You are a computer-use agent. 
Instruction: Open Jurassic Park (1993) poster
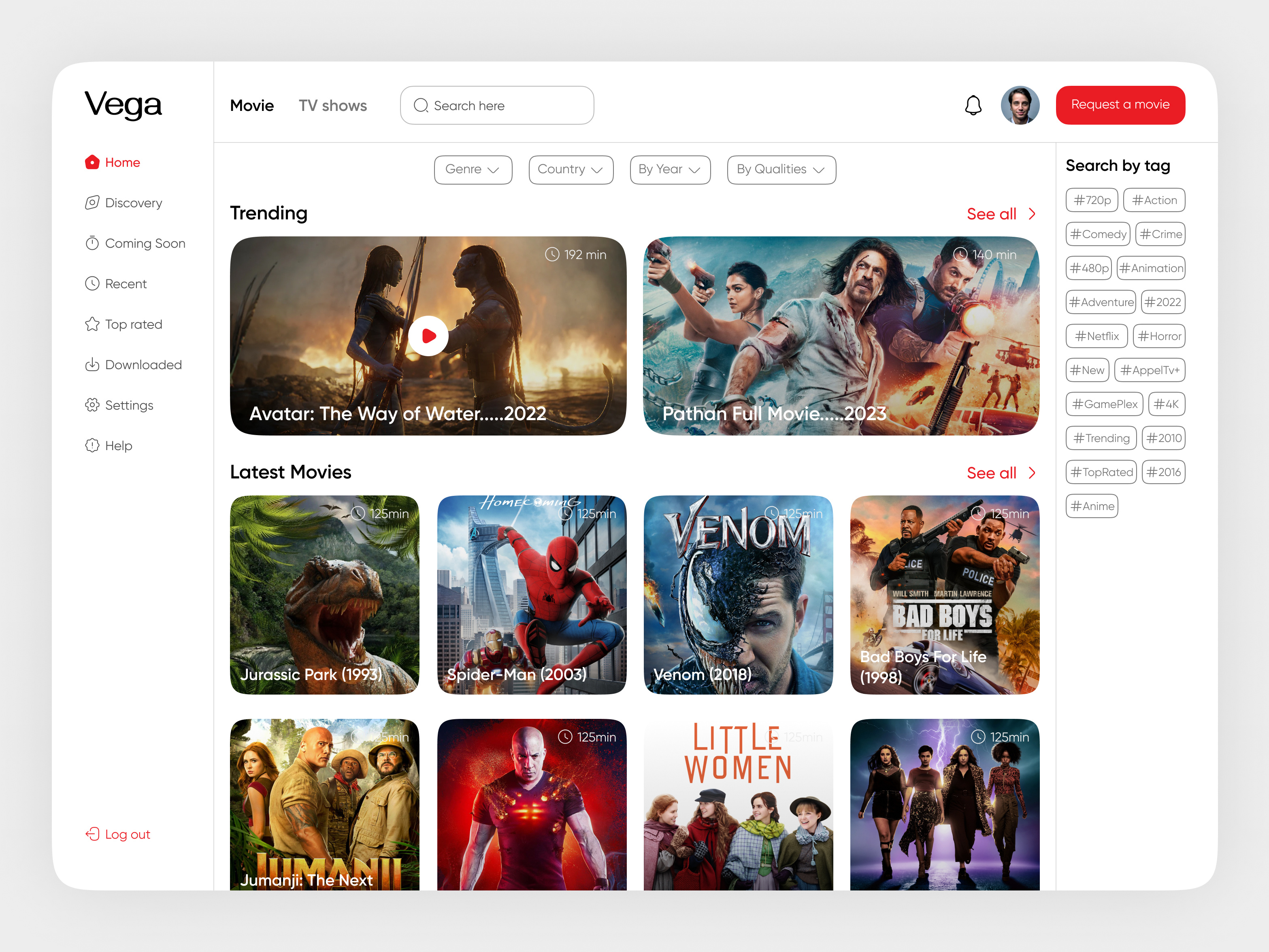[325, 595]
